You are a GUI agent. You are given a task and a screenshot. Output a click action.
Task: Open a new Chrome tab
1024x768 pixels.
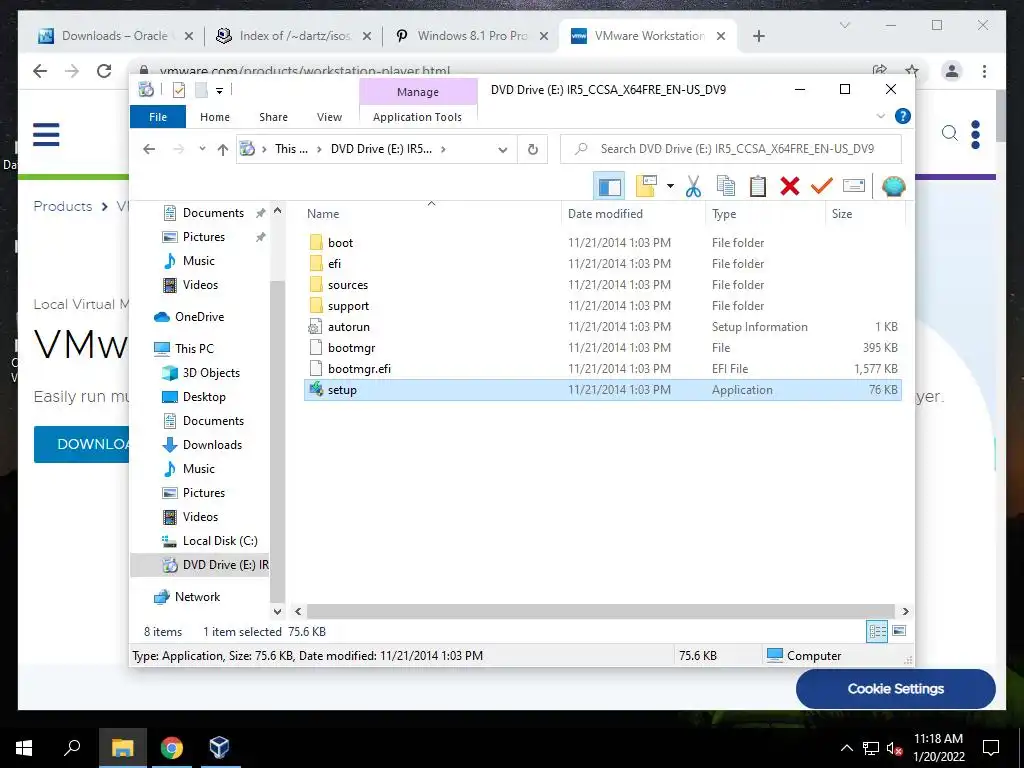(758, 36)
